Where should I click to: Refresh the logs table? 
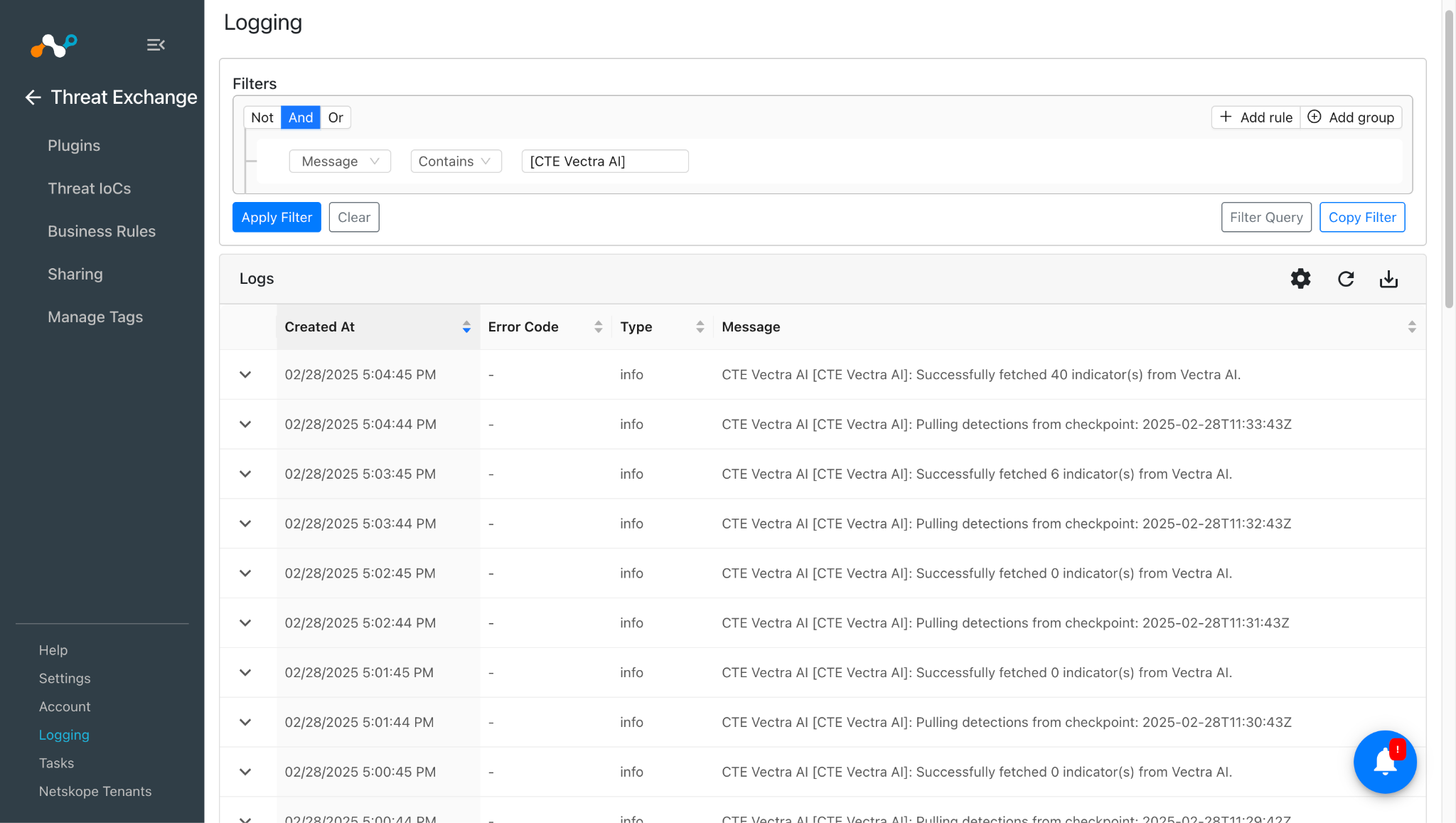1345,279
